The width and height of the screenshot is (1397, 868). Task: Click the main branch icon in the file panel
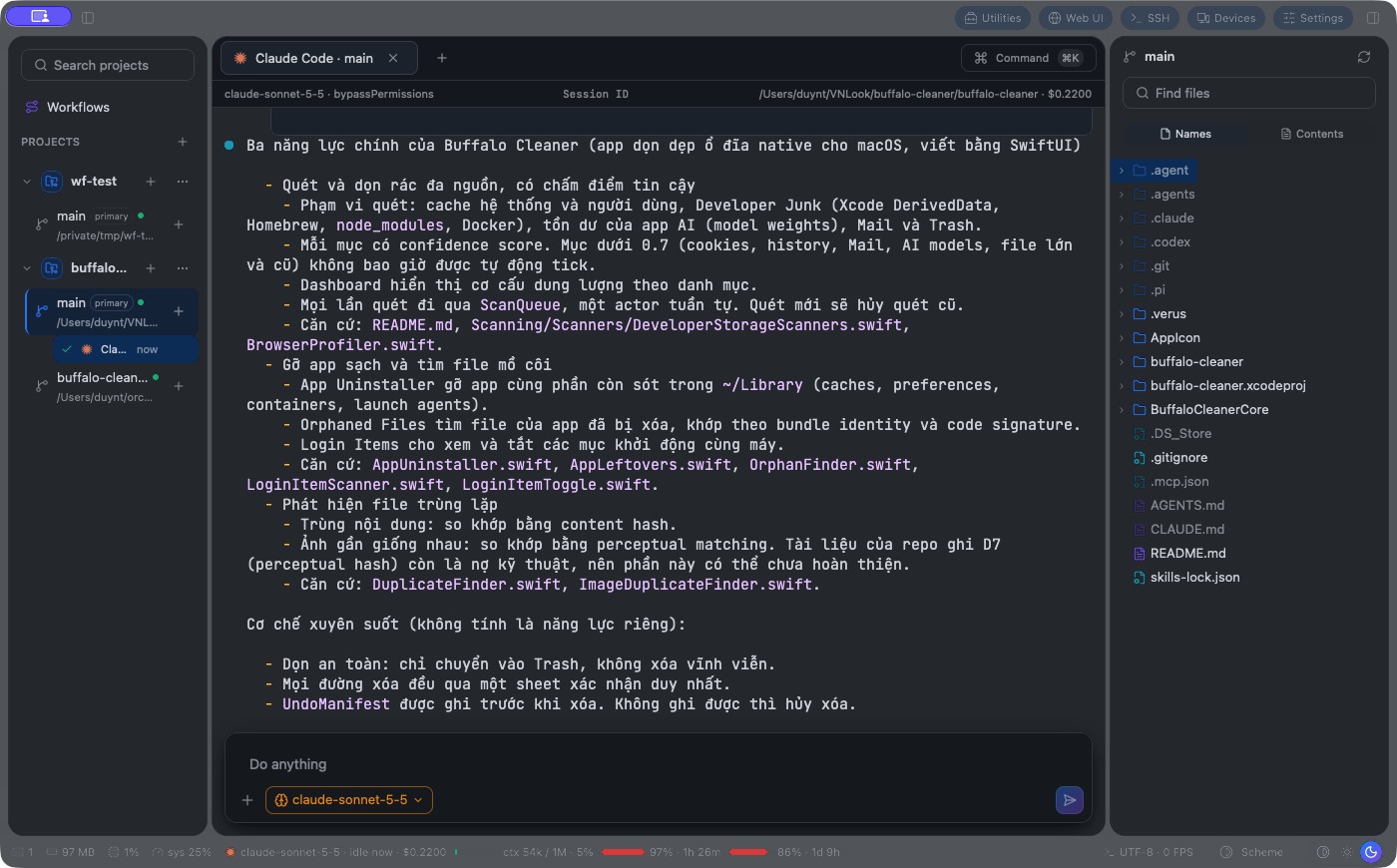pos(1130,57)
